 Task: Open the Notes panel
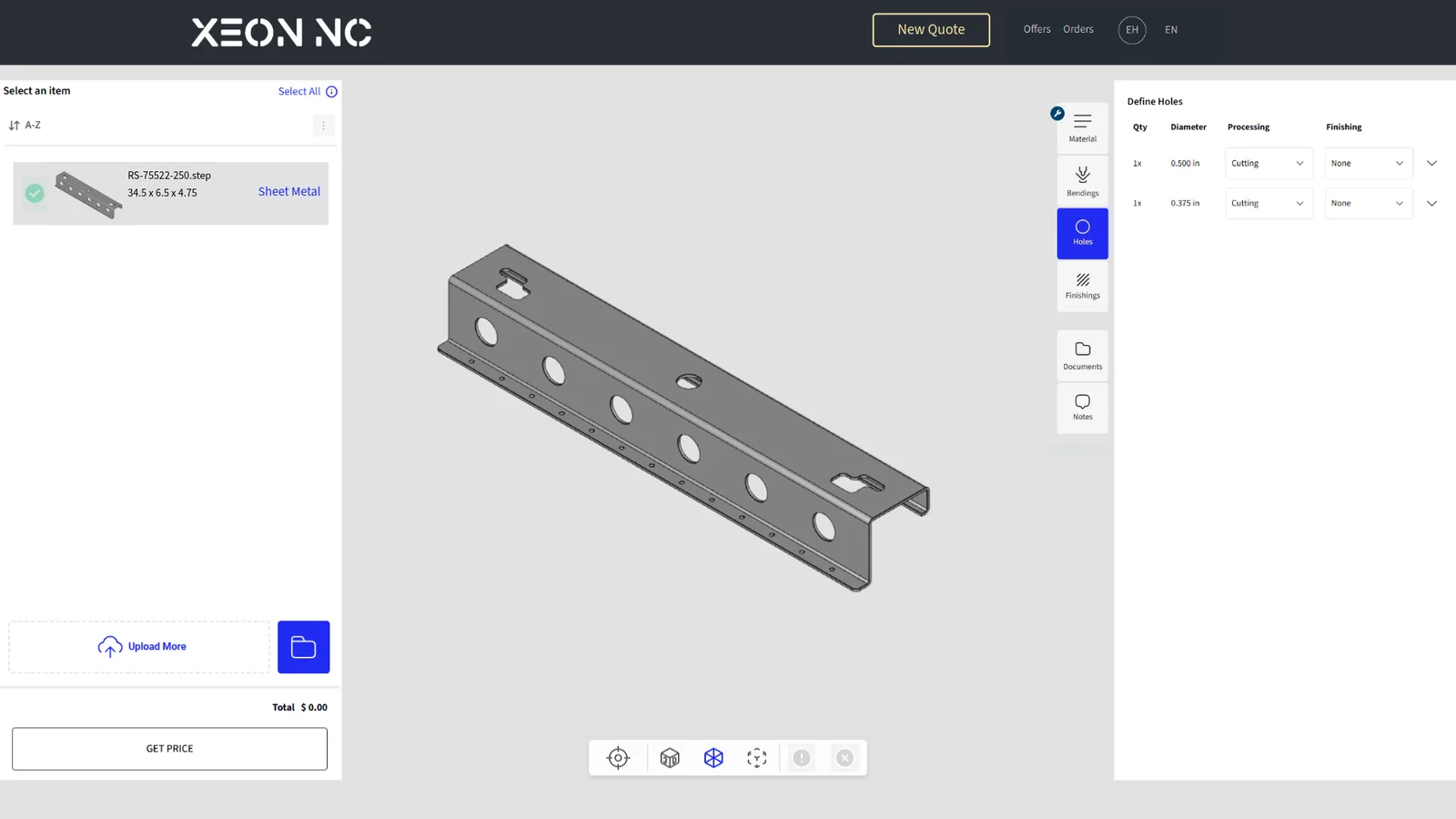(x=1082, y=408)
